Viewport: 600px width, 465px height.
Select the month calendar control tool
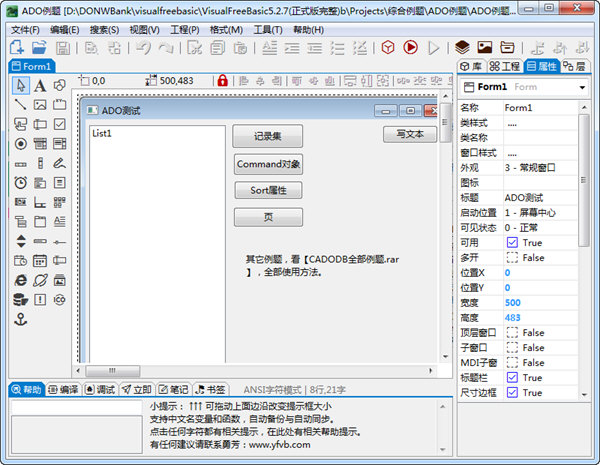[x=40, y=261]
